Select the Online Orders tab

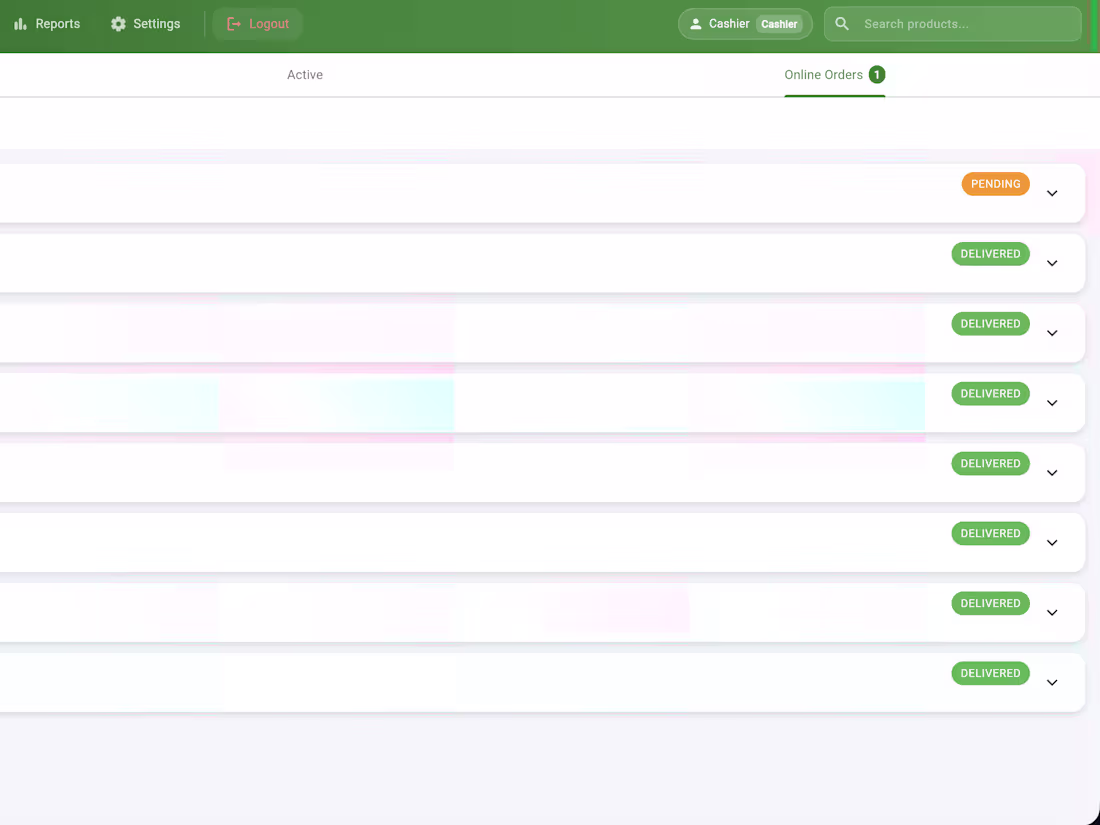[835, 75]
